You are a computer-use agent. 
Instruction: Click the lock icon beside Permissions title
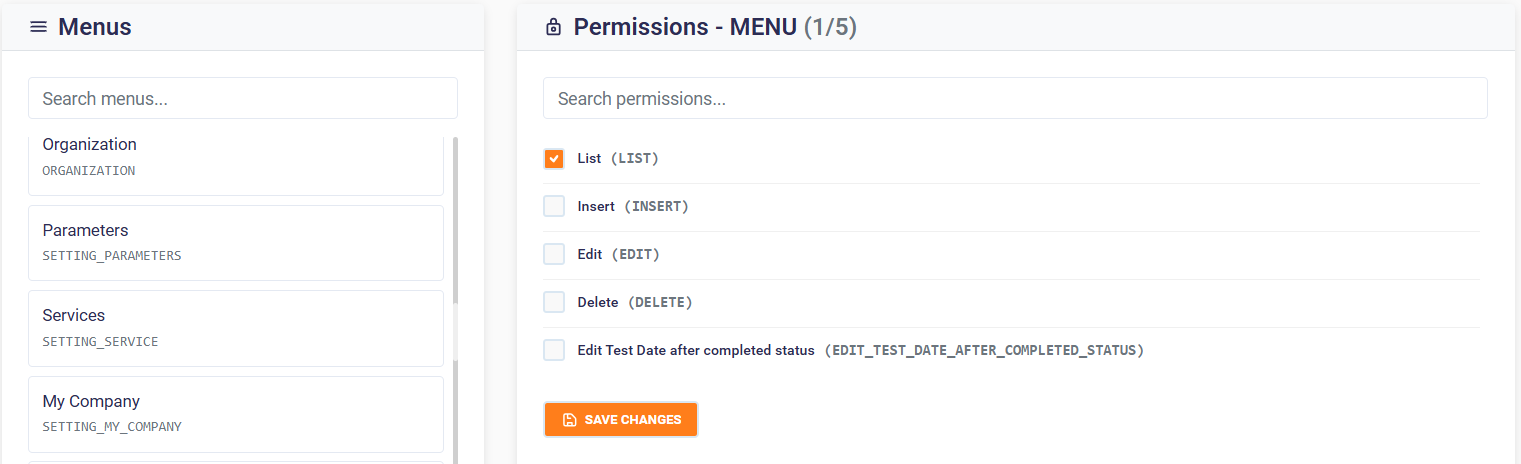[553, 28]
